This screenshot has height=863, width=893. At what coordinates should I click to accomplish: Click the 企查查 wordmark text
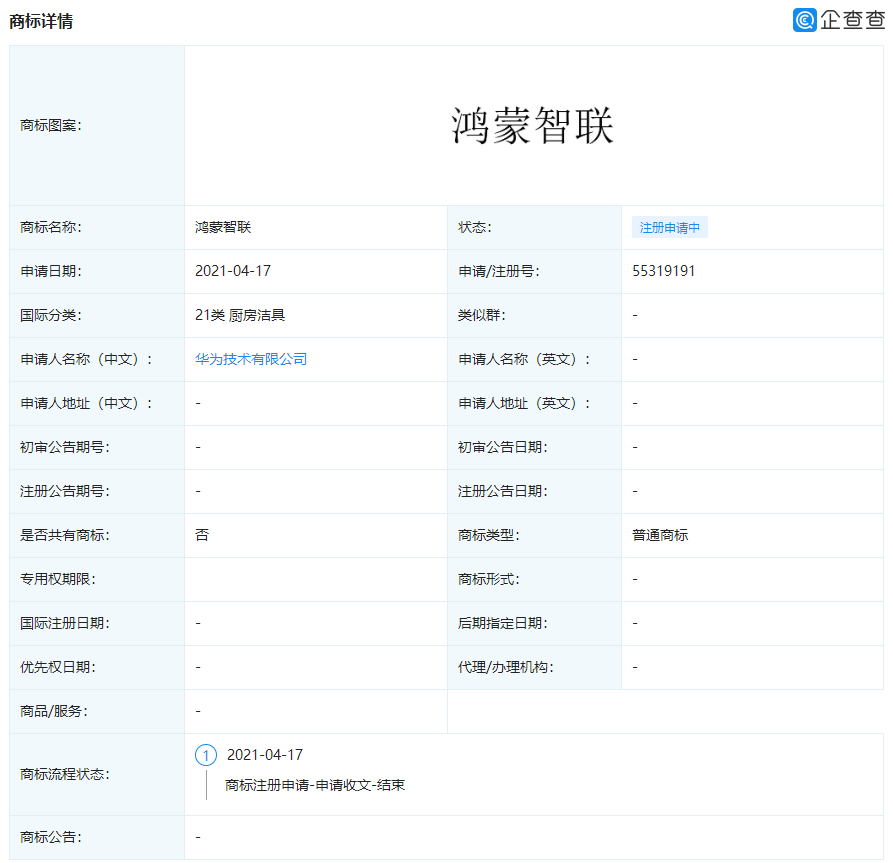pos(853,19)
